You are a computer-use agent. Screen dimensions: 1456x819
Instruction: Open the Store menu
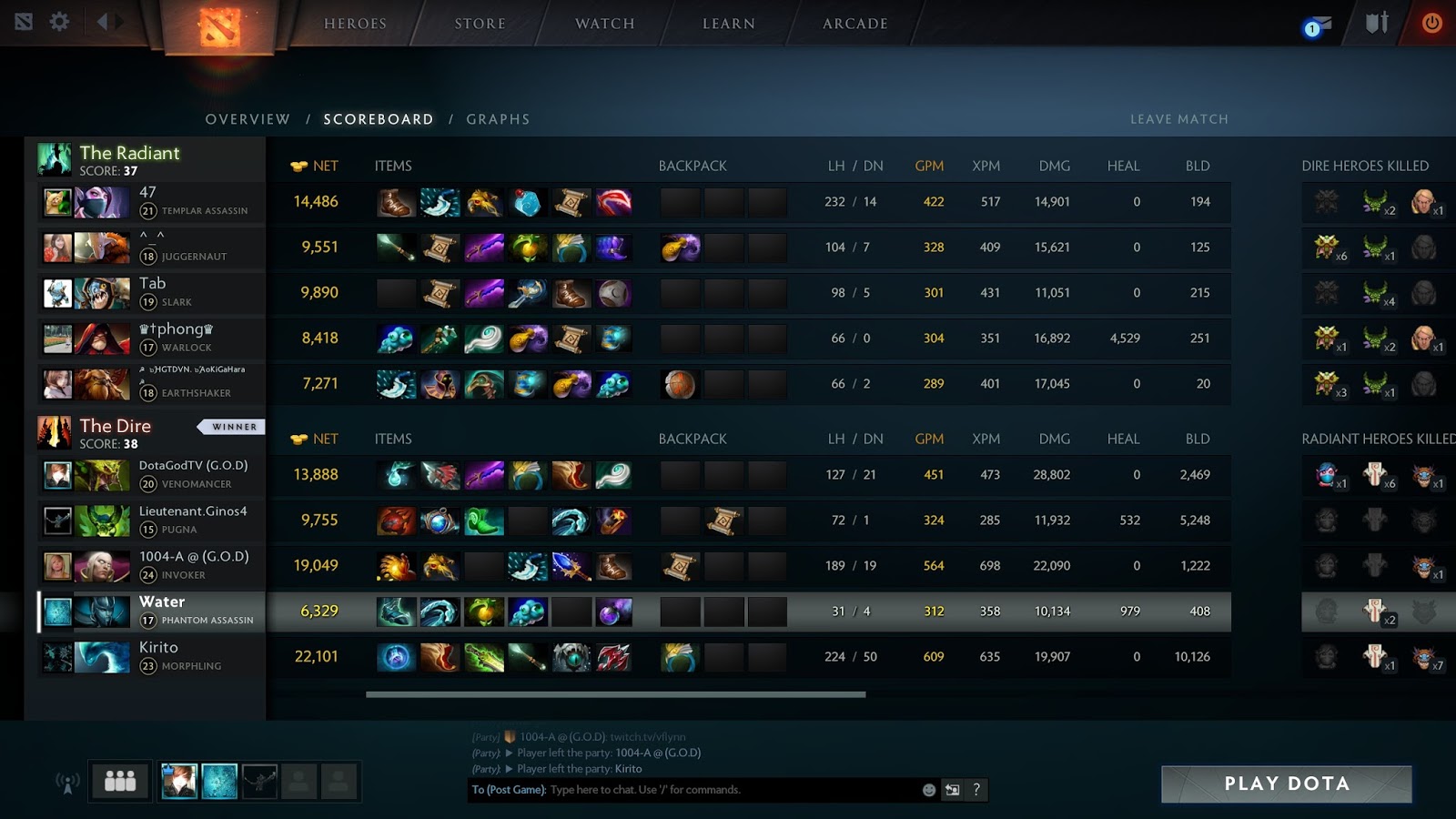click(x=480, y=24)
